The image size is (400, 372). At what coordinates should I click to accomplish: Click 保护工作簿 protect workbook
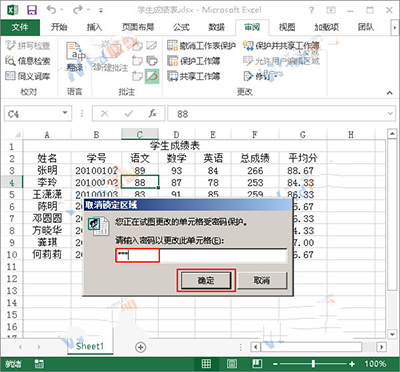coord(194,61)
